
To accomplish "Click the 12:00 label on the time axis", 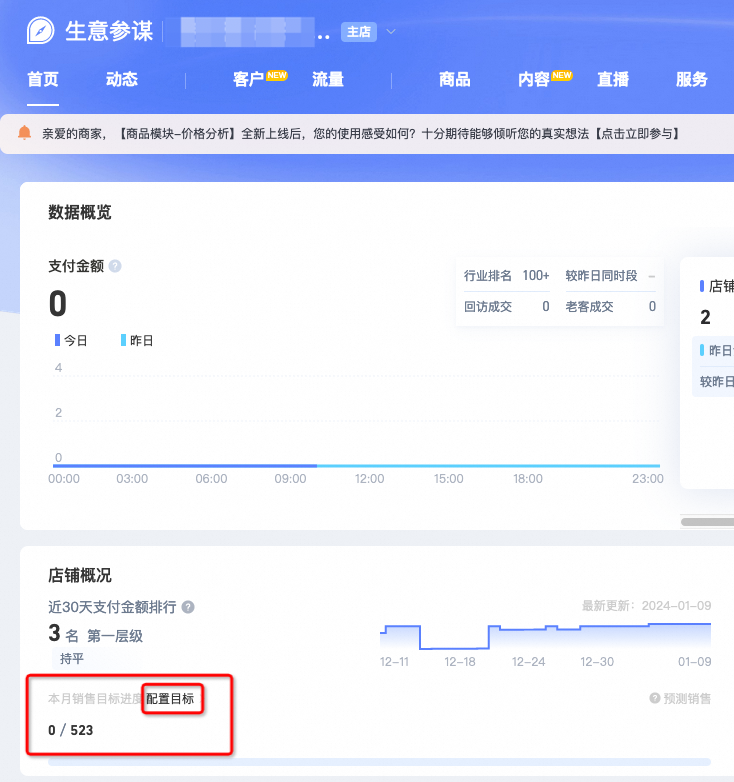I will 369,479.
